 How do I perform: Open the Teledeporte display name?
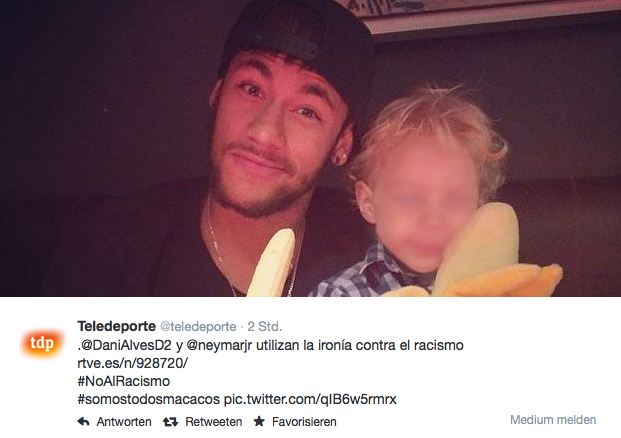[116, 326]
